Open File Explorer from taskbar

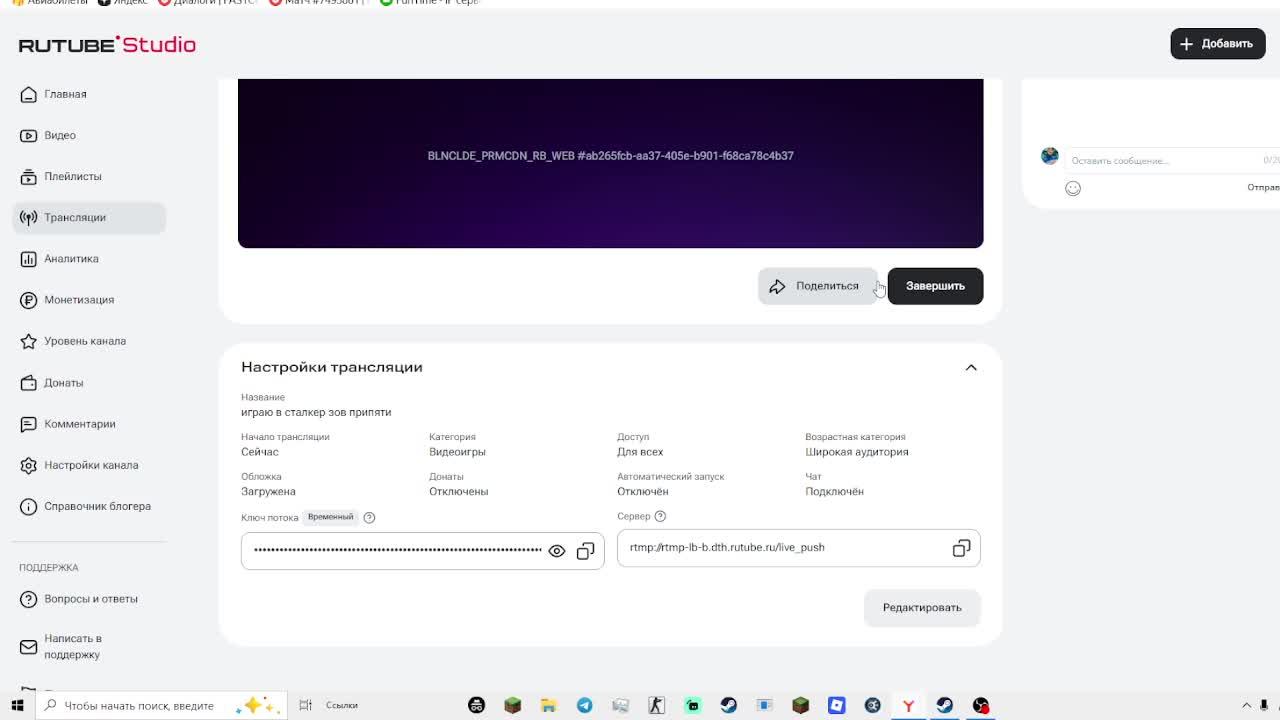(548, 705)
